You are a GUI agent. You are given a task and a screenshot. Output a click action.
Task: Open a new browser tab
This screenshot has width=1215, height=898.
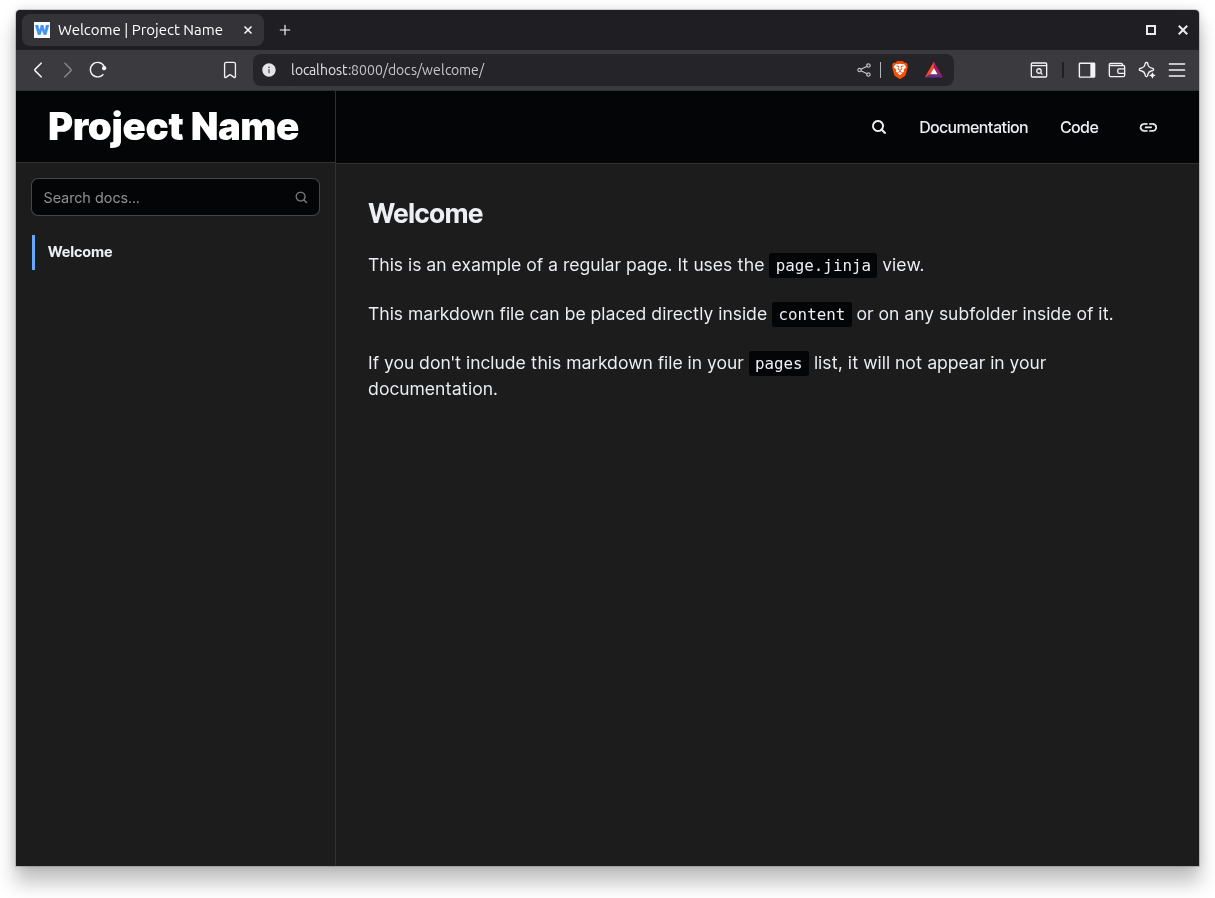285,30
